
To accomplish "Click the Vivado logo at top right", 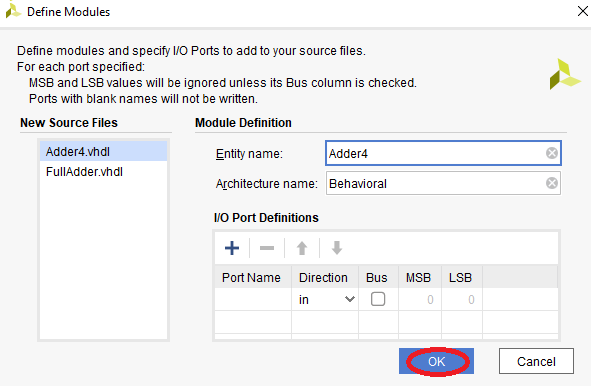I will click(x=564, y=74).
